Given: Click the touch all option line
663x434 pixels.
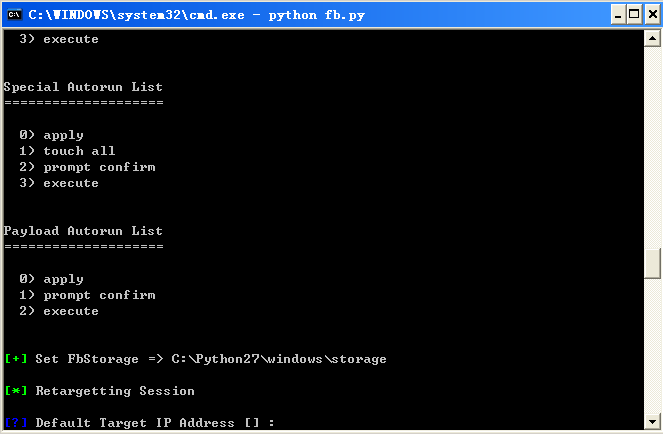Looking at the screenshot, I should pyautogui.click(x=67, y=151).
